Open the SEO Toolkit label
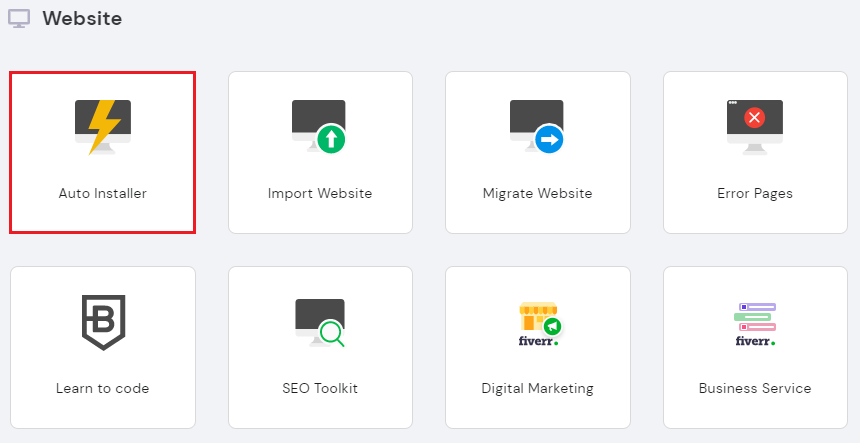This screenshot has height=443, width=860. pyautogui.click(x=320, y=388)
